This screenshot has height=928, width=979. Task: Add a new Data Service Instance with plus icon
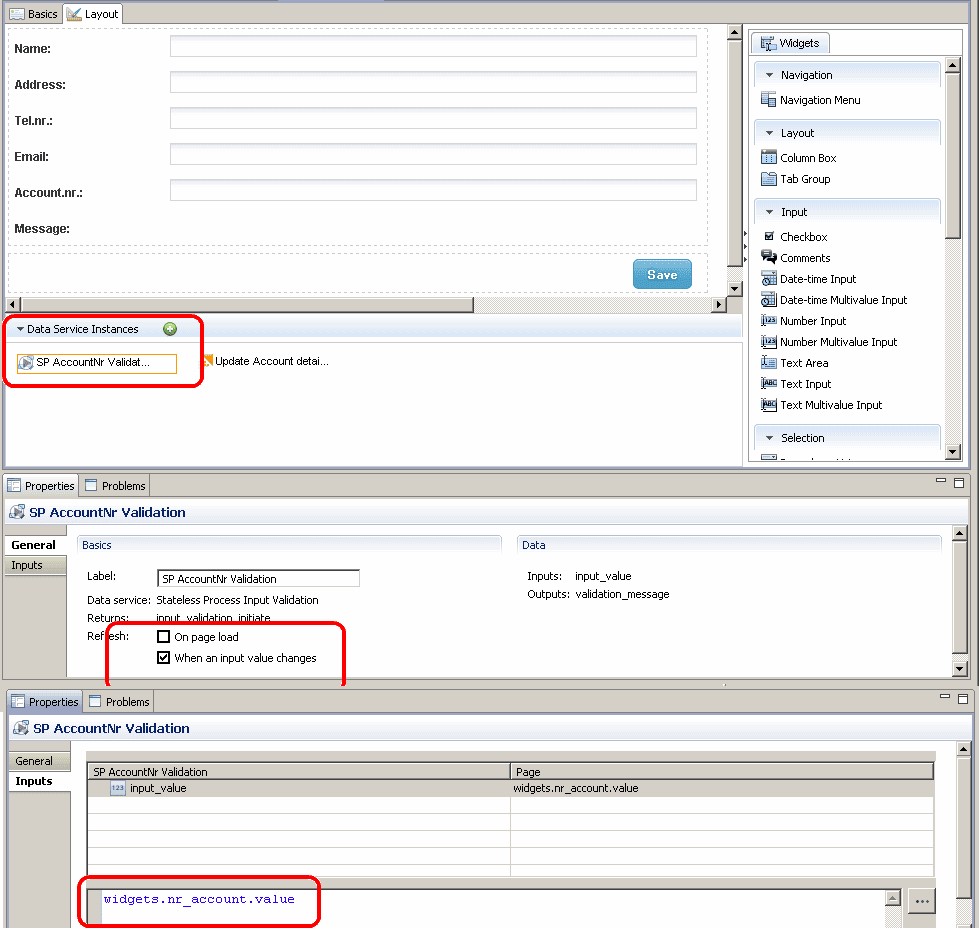click(x=170, y=329)
